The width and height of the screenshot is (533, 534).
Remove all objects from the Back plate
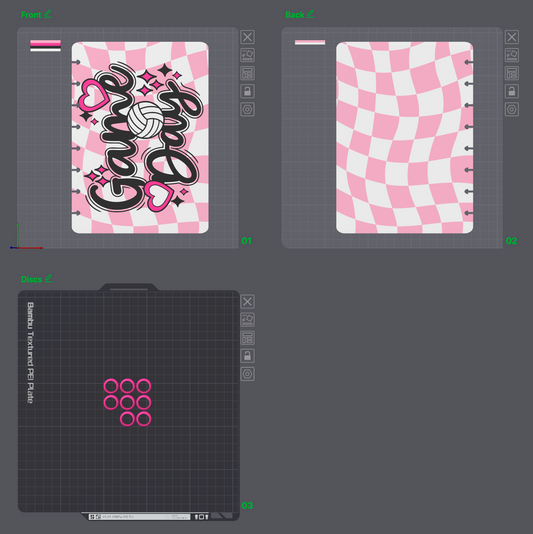pos(512,37)
